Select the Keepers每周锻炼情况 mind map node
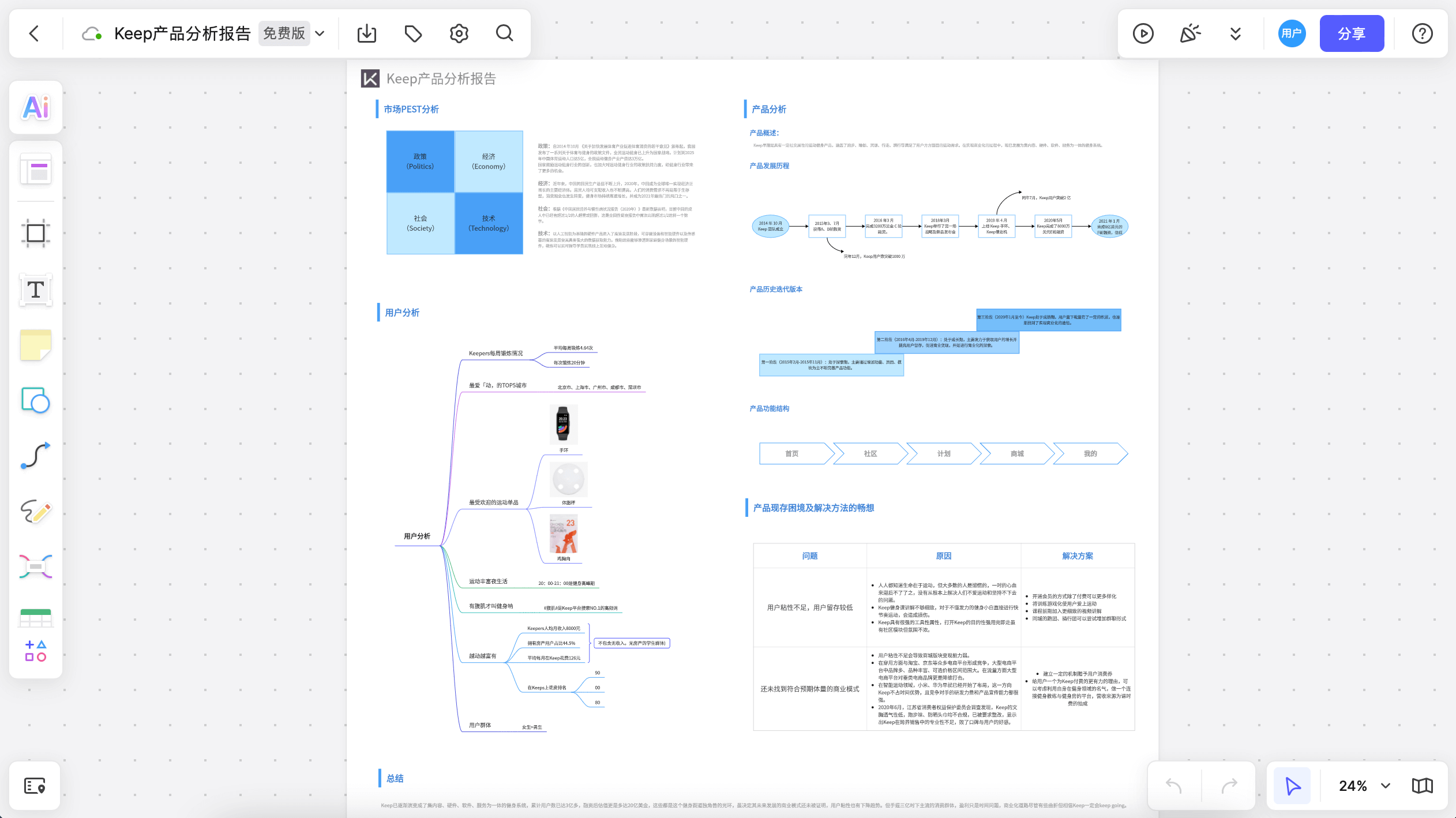 tap(496, 353)
